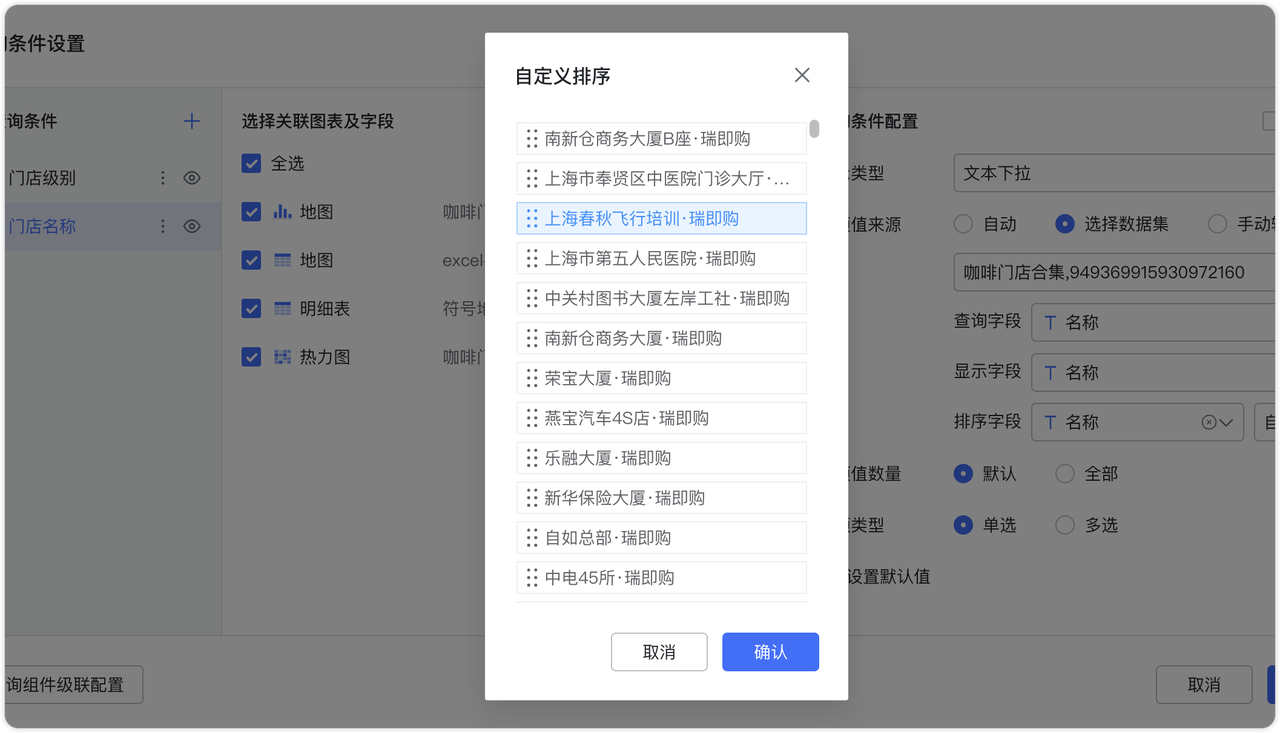Toggle the eye icon next to 门店名称
1280x733 pixels.
(x=192, y=225)
